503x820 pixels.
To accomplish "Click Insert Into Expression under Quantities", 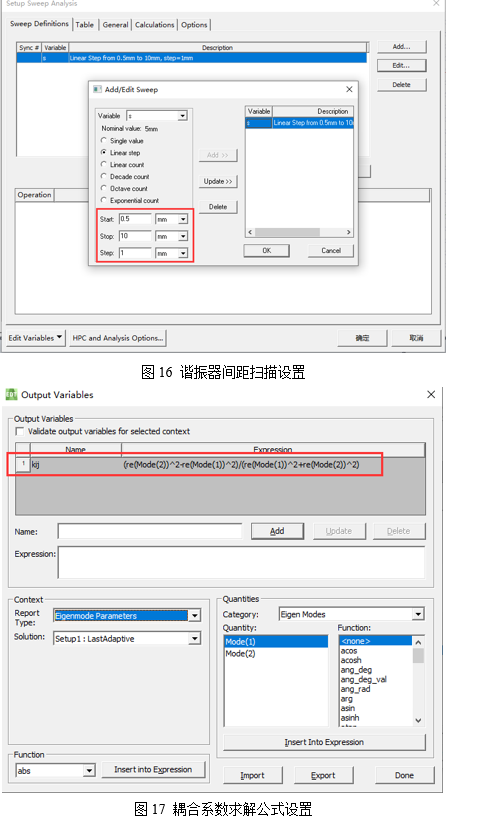I will (324, 742).
